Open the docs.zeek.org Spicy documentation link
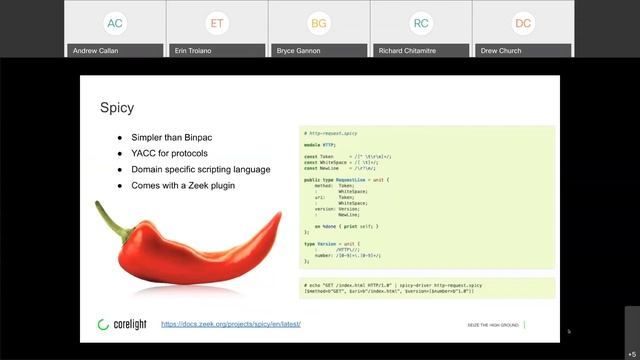The height and width of the screenshot is (360, 640). (x=231, y=324)
